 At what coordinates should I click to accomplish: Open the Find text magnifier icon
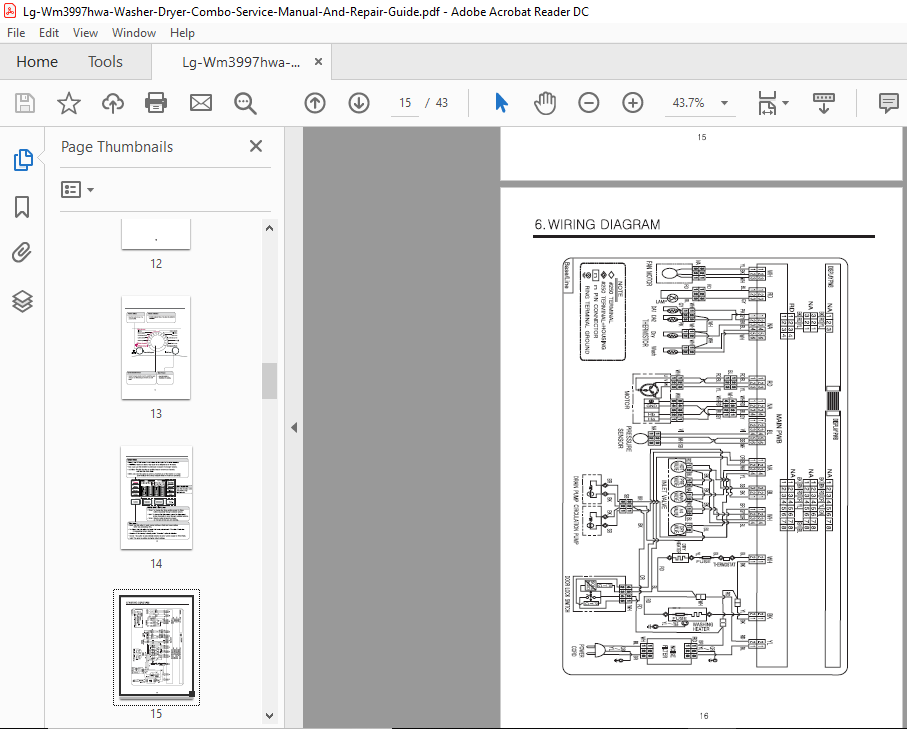coord(245,103)
